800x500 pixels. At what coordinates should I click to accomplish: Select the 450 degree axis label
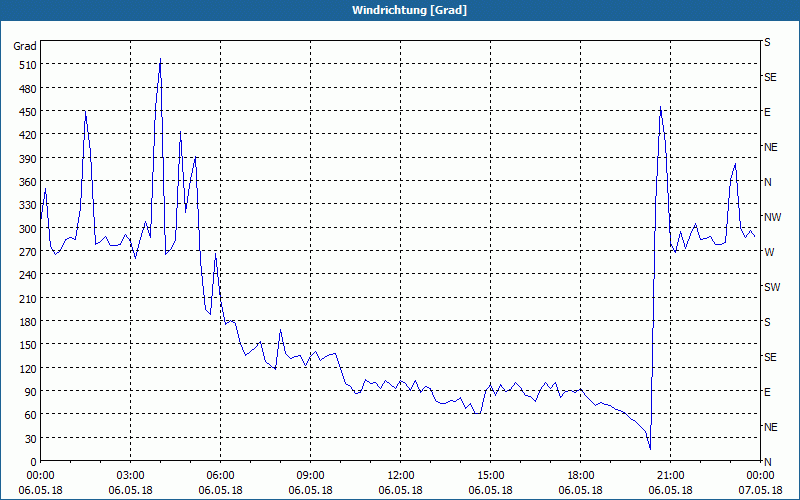[28, 112]
